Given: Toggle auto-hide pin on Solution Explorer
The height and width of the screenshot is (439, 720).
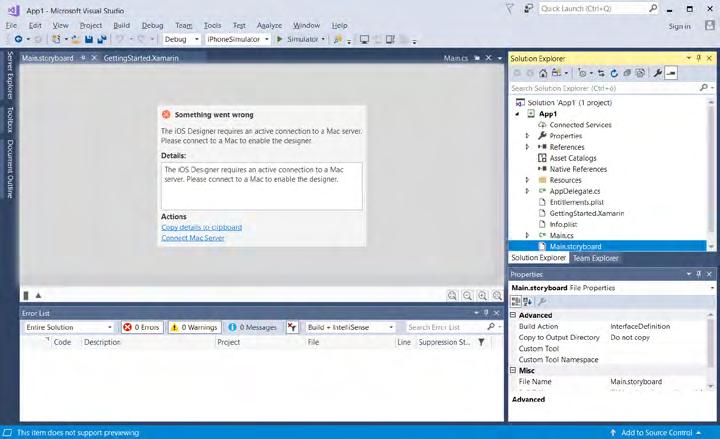Looking at the screenshot, I should [699, 58].
